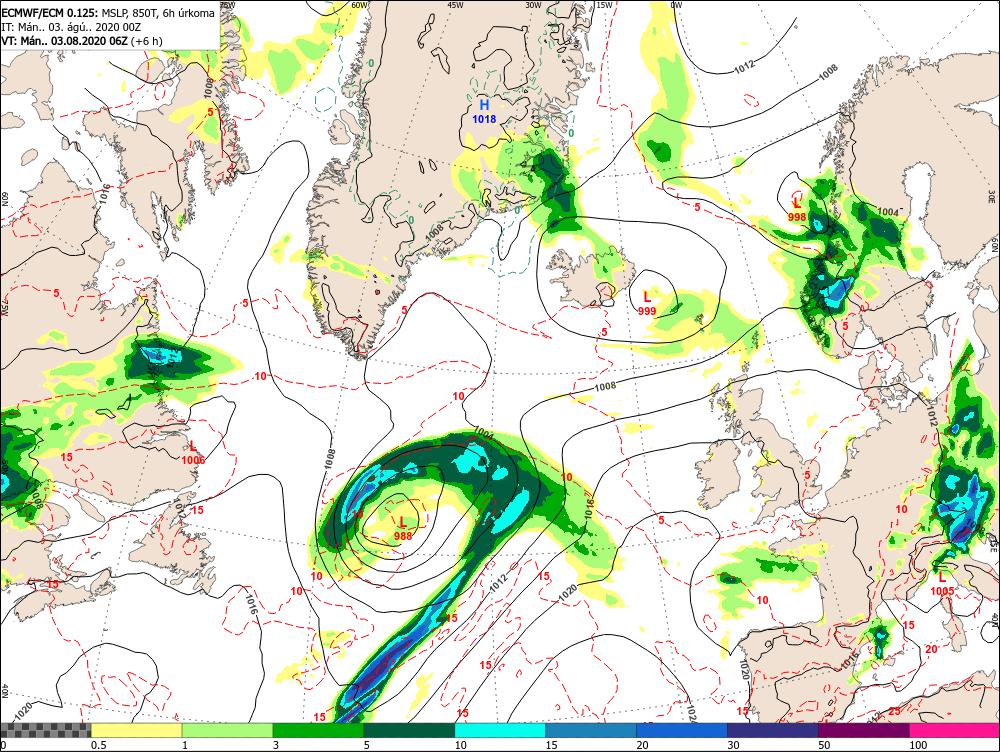Click the checkered gray 0–0.5 legend swatch

click(45, 730)
